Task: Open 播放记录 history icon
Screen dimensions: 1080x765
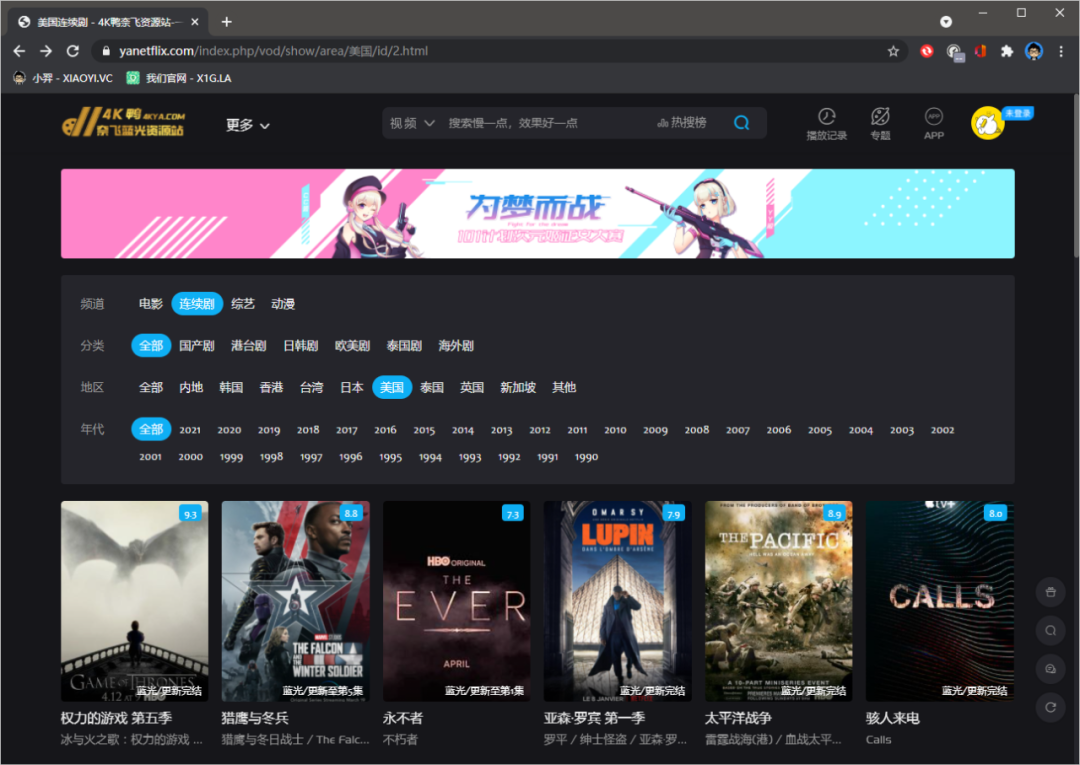Action: [x=827, y=124]
